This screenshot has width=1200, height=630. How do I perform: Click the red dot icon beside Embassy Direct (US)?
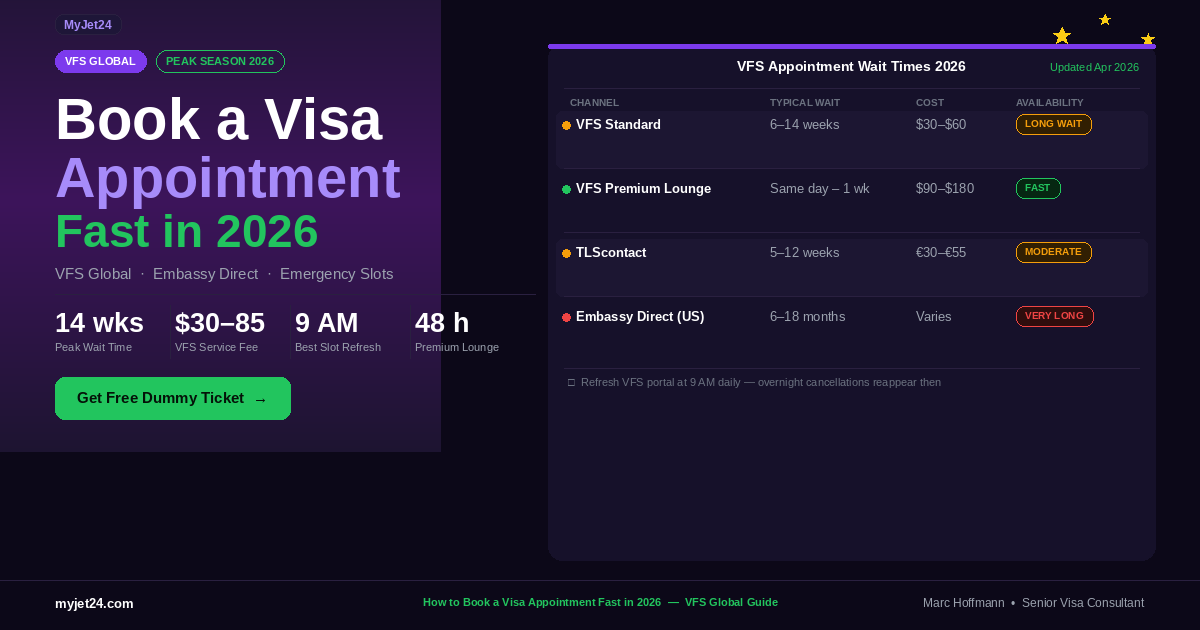[566, 316]
